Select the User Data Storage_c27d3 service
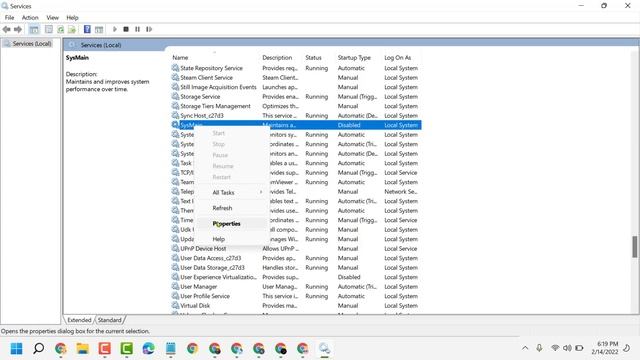 point(296,267)
